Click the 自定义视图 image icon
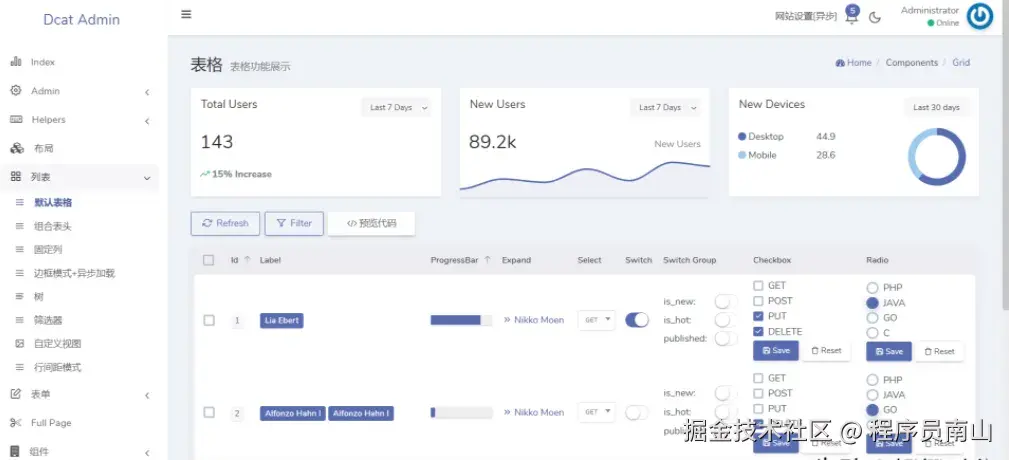1009x460 pixels. [20, 344]
